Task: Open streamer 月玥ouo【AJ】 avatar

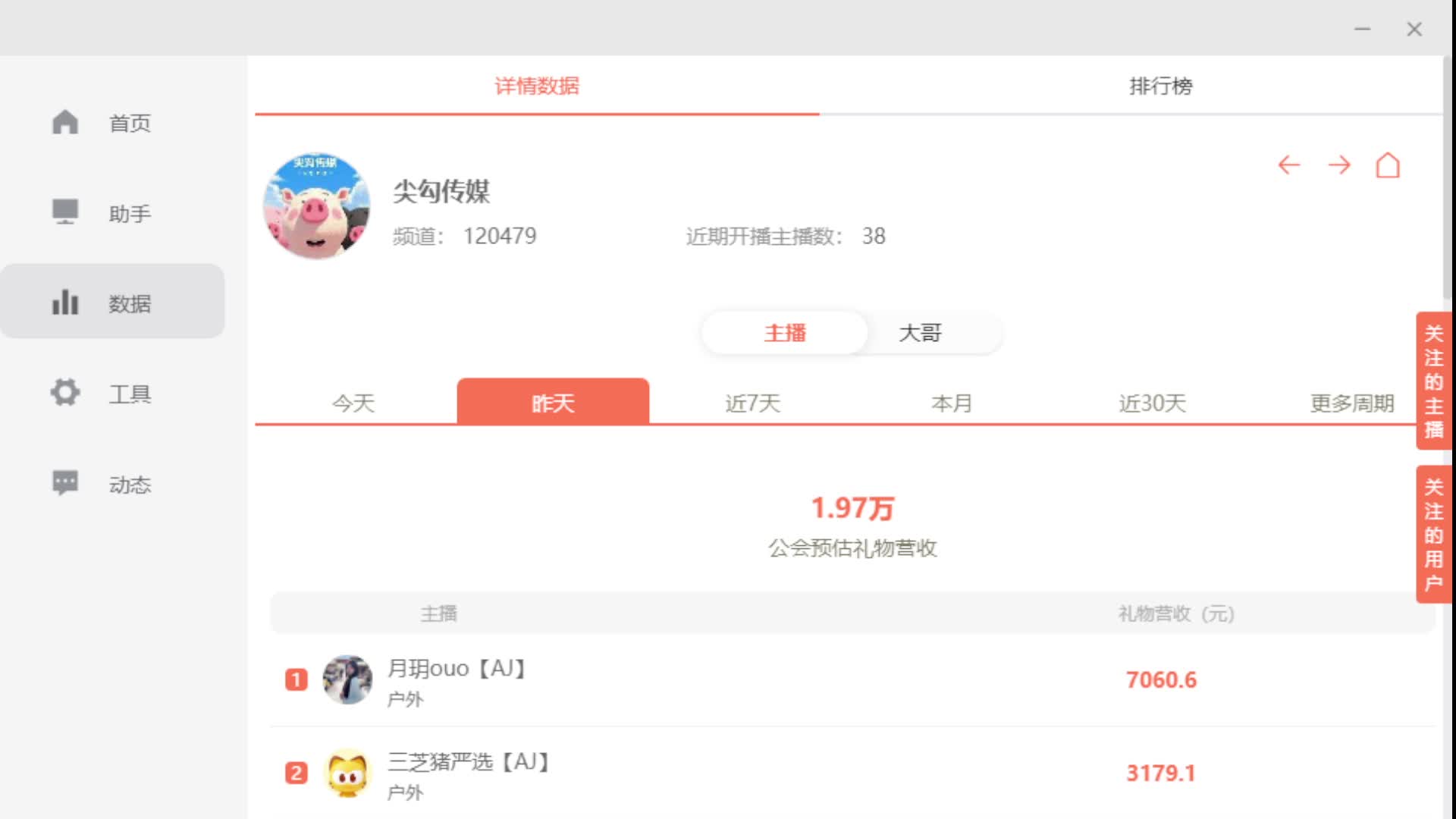Action: (x=347, y=679)
